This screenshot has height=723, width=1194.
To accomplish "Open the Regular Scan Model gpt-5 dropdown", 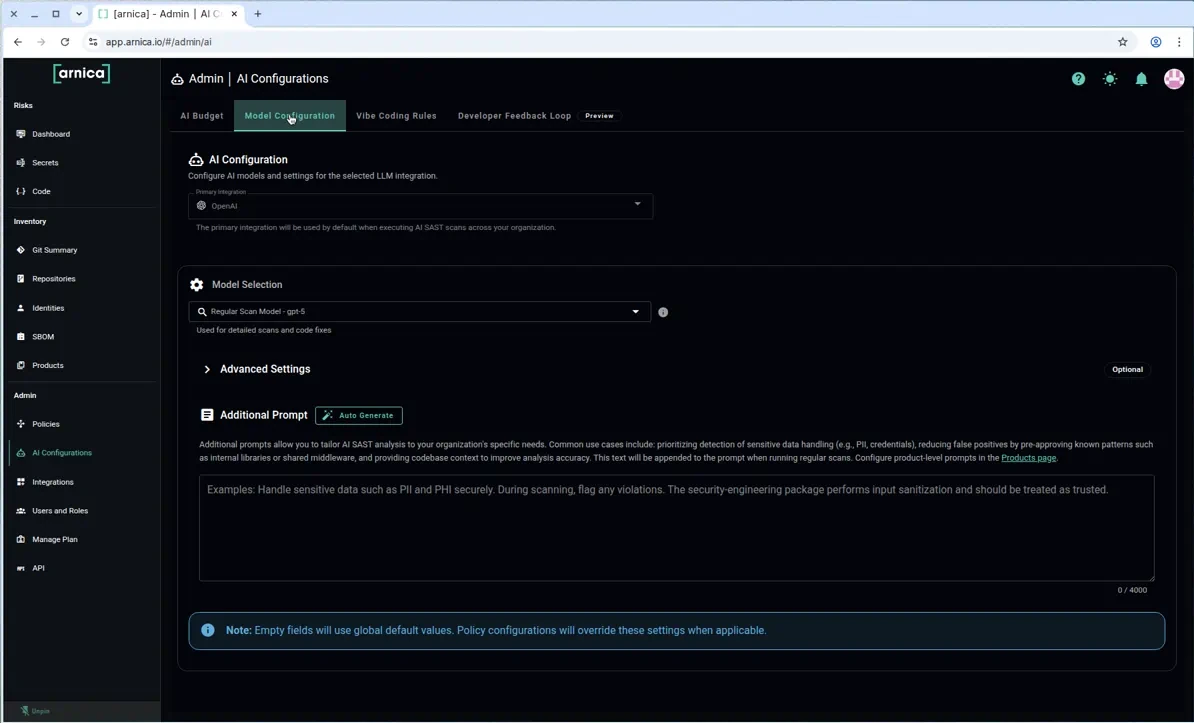I will 420,312.
